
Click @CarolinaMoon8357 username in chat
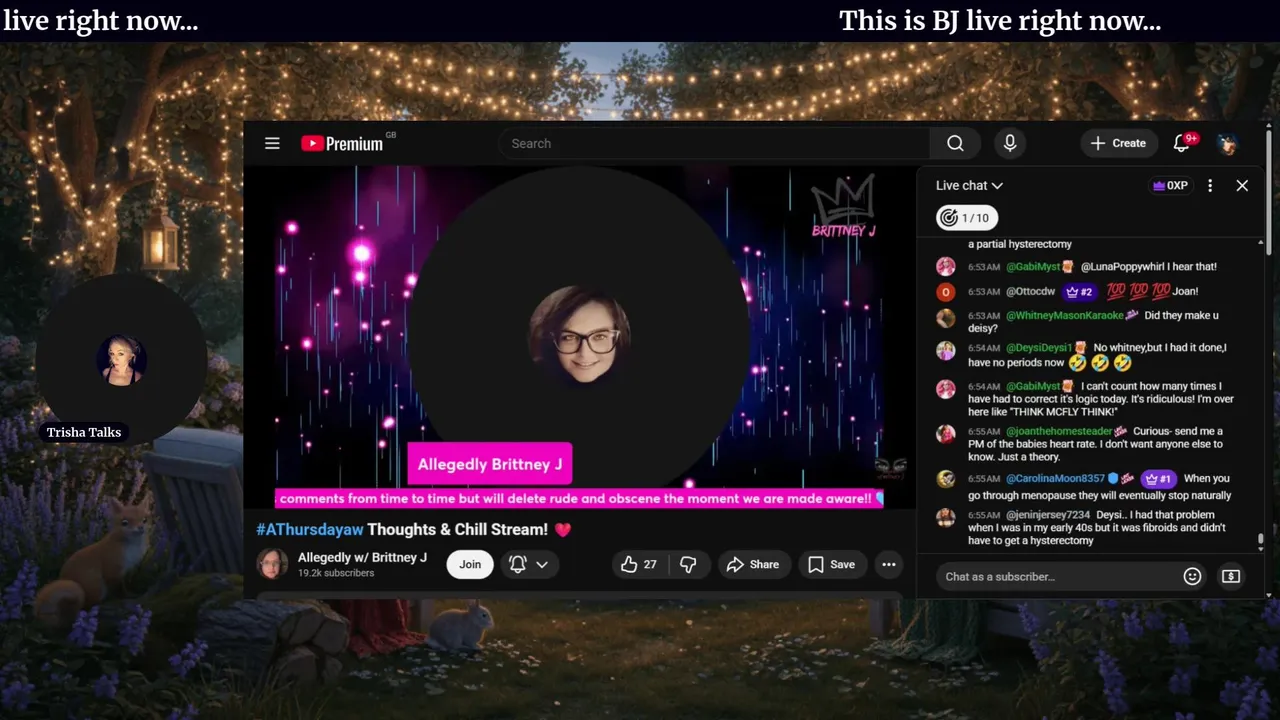tap(1055, 479)
